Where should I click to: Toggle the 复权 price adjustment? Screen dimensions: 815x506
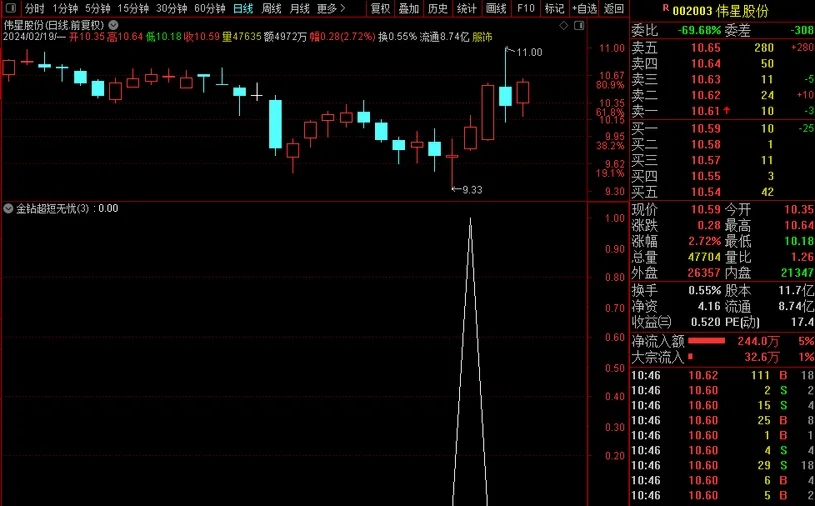pyautogui.click(x=380, y=8)
